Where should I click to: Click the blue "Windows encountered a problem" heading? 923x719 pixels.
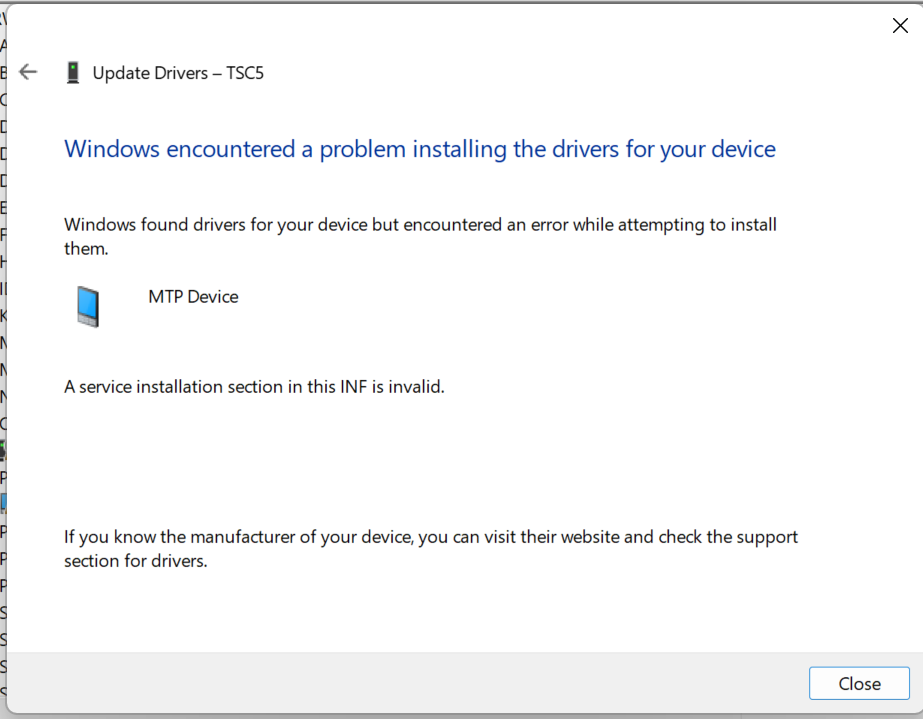point(300,149)
